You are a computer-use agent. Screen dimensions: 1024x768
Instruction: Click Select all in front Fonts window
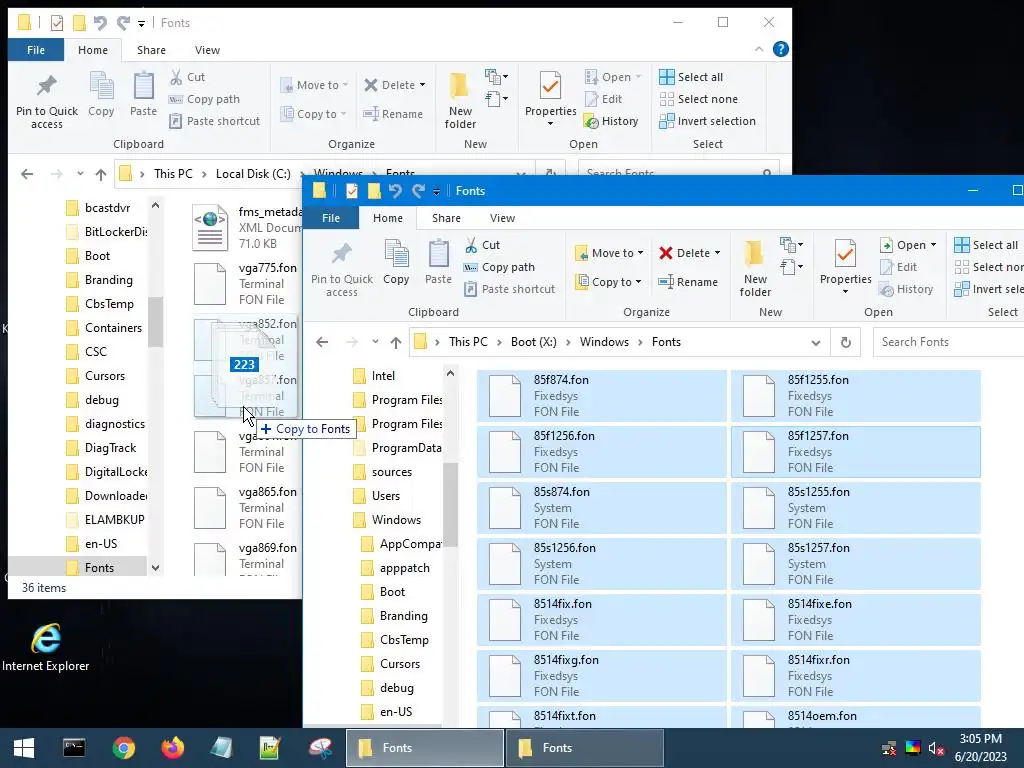[985, 245]
